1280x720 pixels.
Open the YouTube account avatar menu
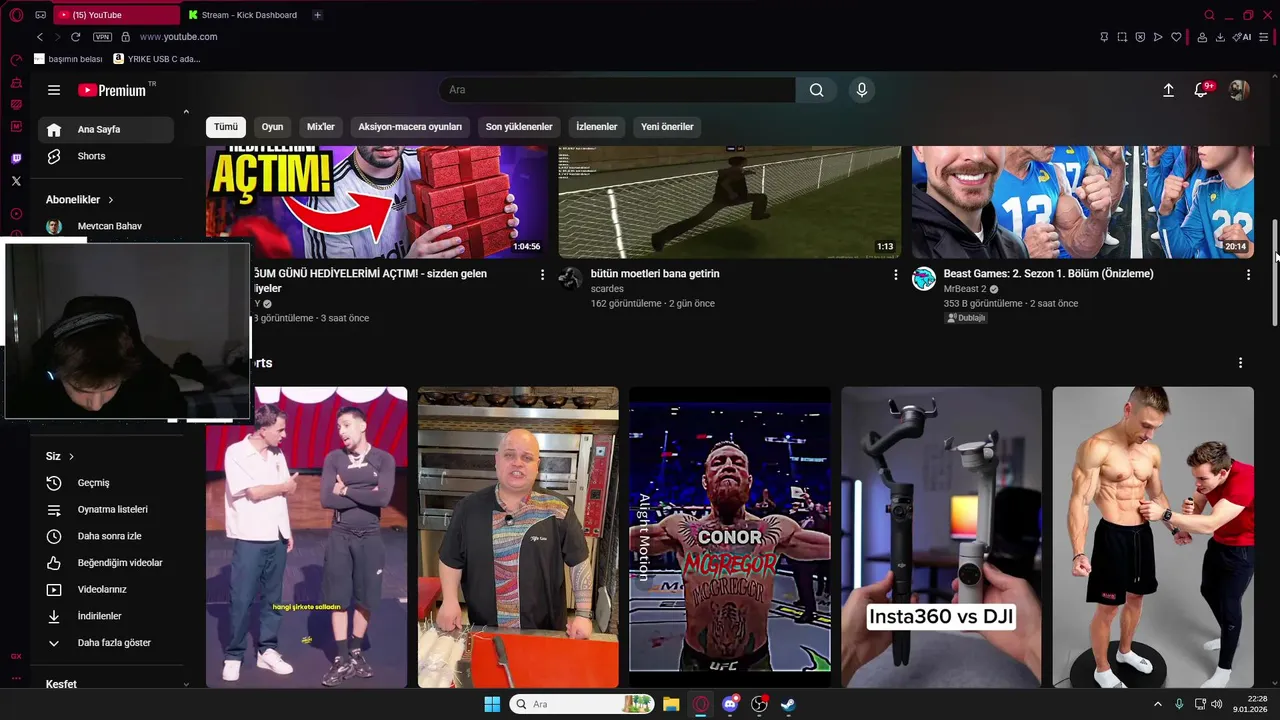[1239, 90]
